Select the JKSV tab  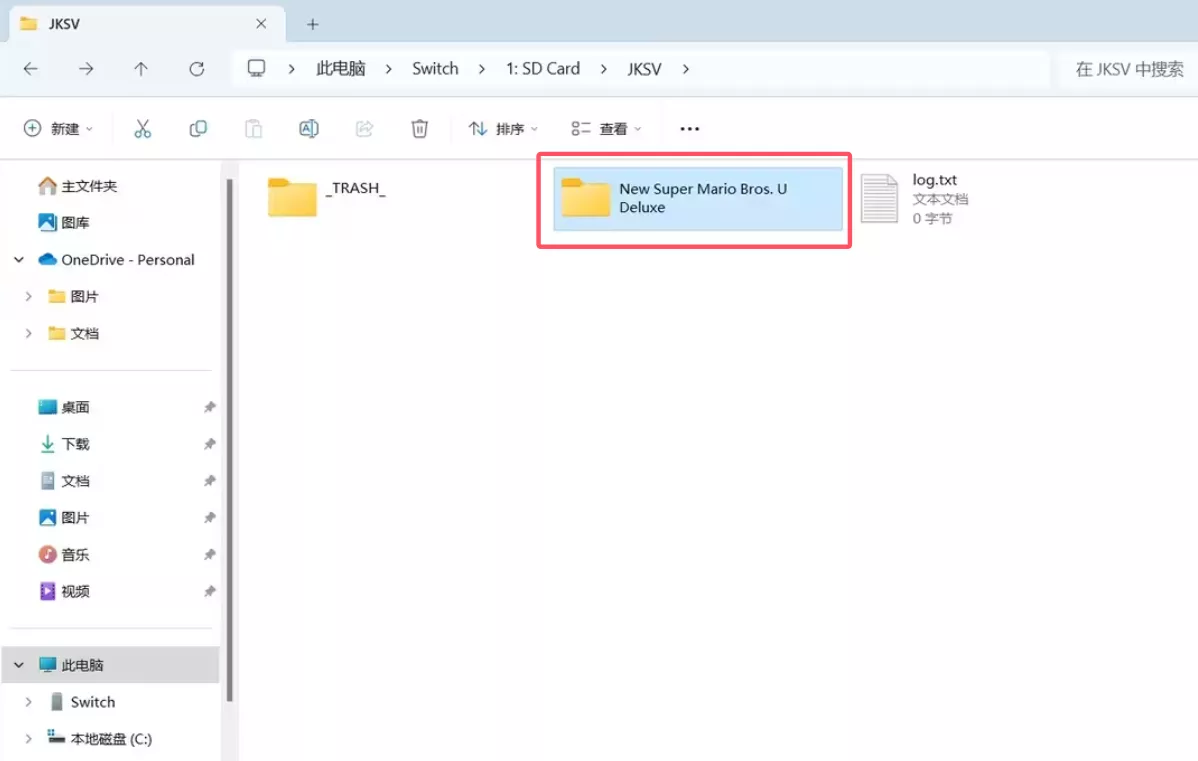tap(140, 24)
